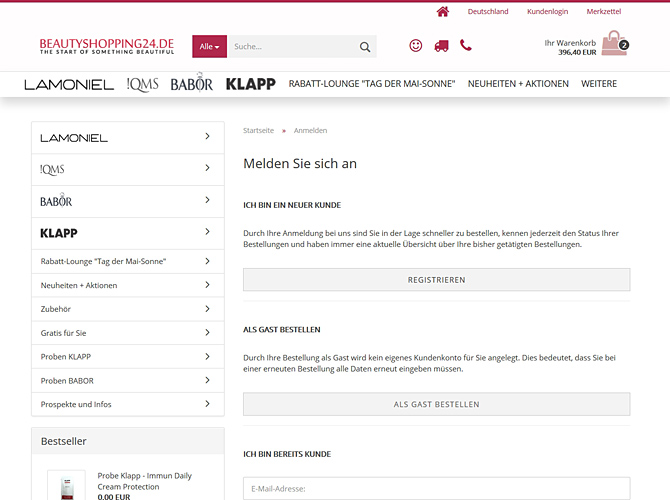
Task: Open !QMS brand logo in top navigation
Action: click(x=143, y=84)
